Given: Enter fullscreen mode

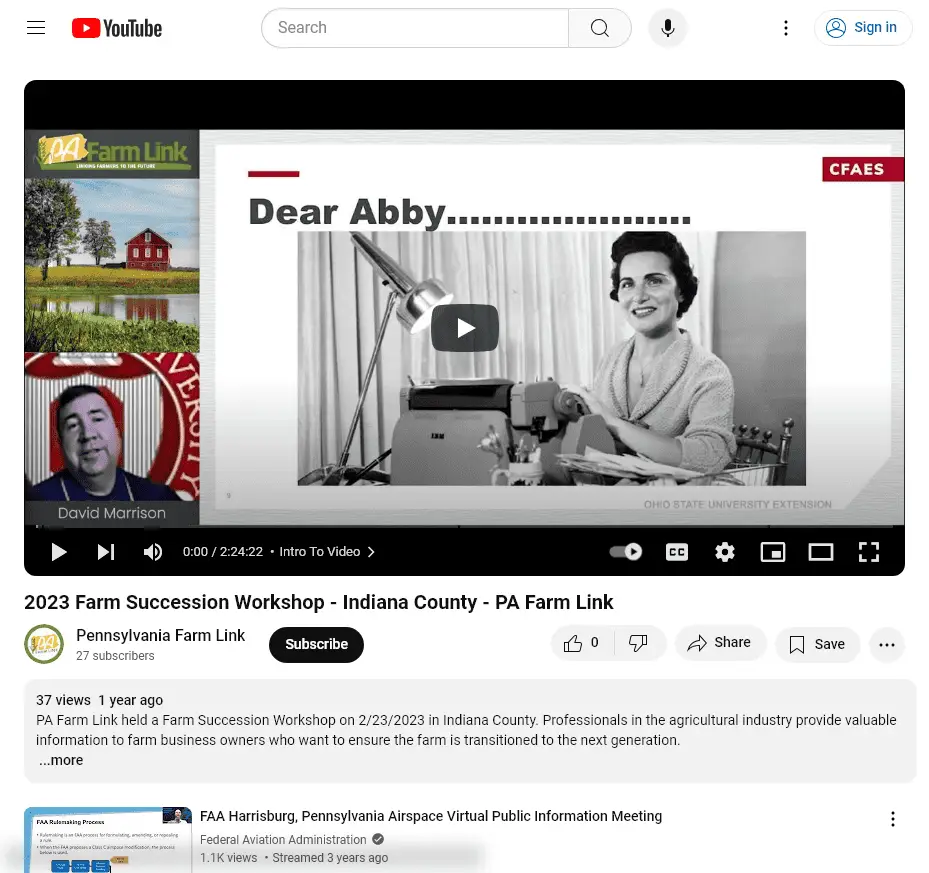Looking at the screenshot, I should pyautogui.click(x=869, y=552).
